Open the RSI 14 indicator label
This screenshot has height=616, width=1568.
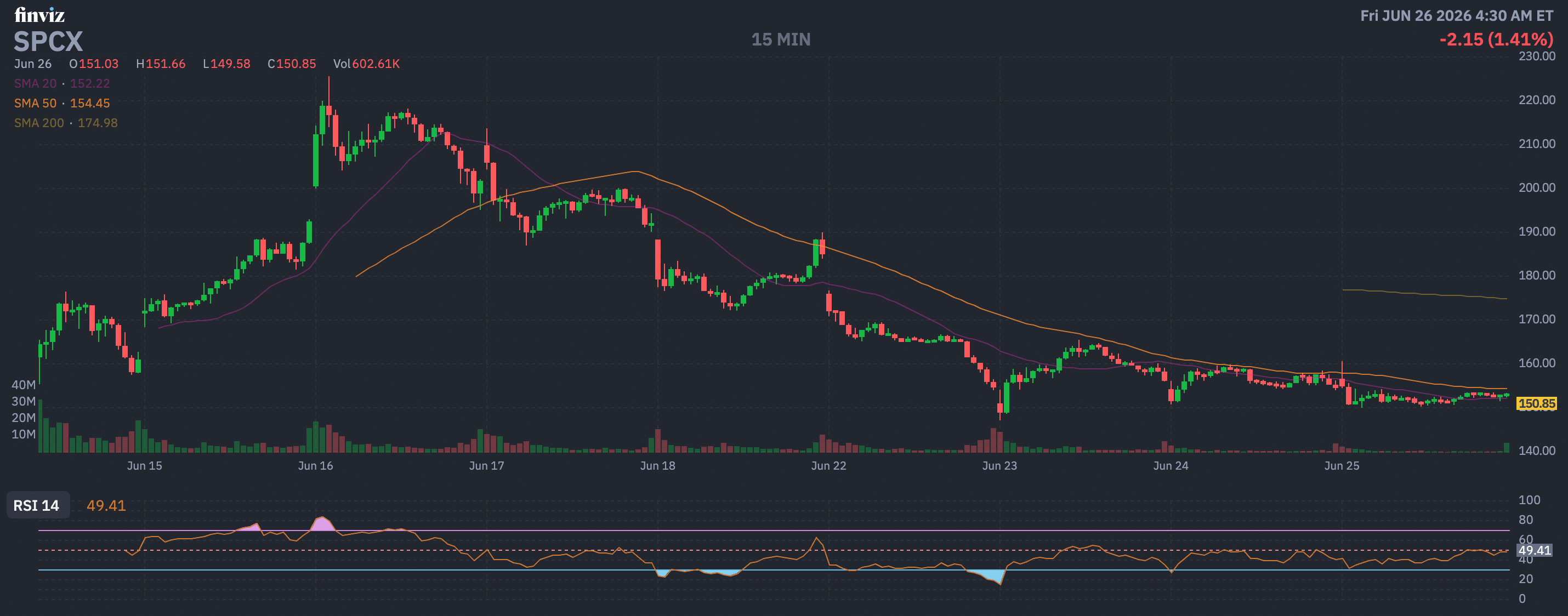coord(37,506)
